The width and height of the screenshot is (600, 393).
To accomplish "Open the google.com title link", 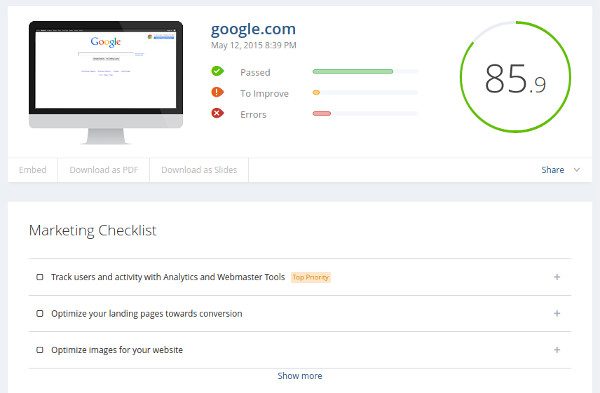I will click(253, 29).
